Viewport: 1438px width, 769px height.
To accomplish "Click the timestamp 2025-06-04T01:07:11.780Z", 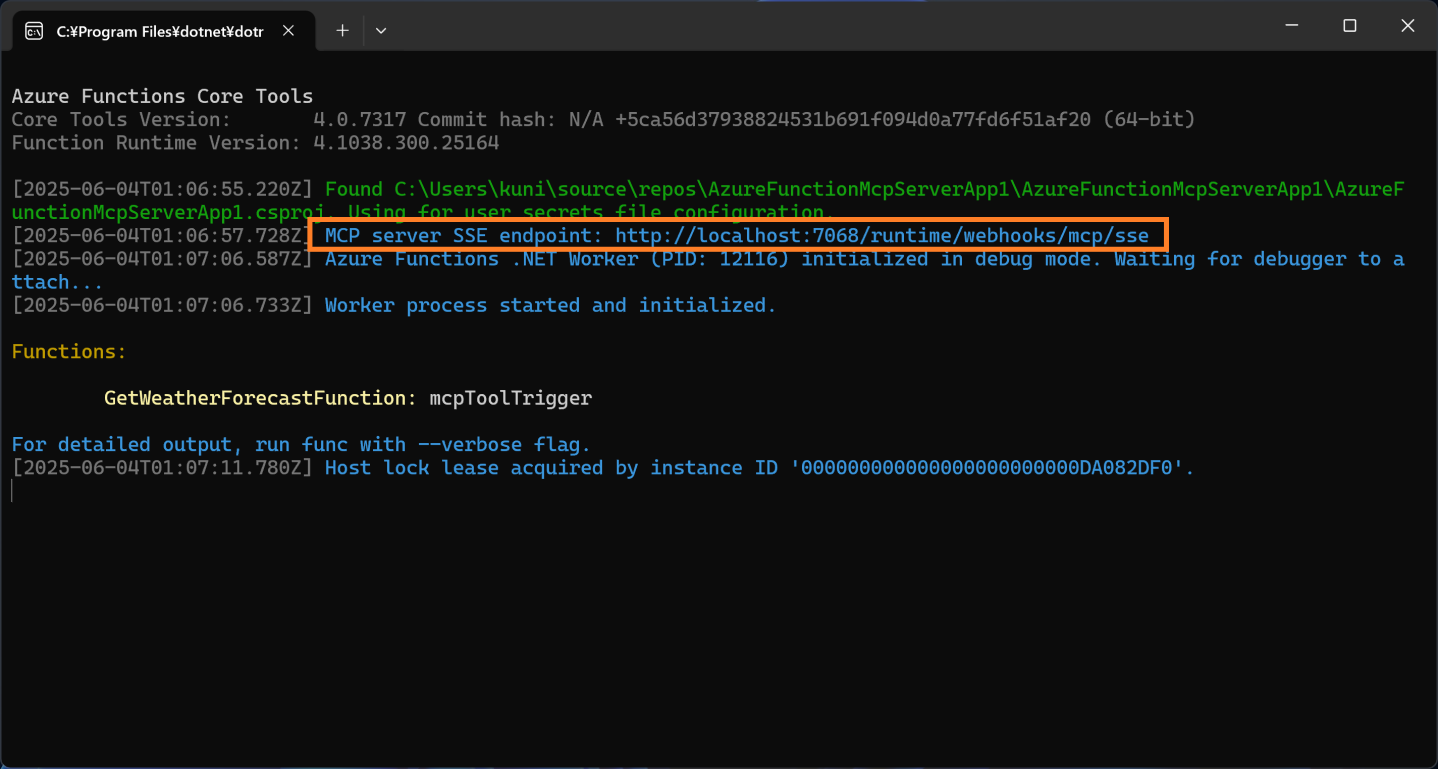I will [x=162, y=468].
